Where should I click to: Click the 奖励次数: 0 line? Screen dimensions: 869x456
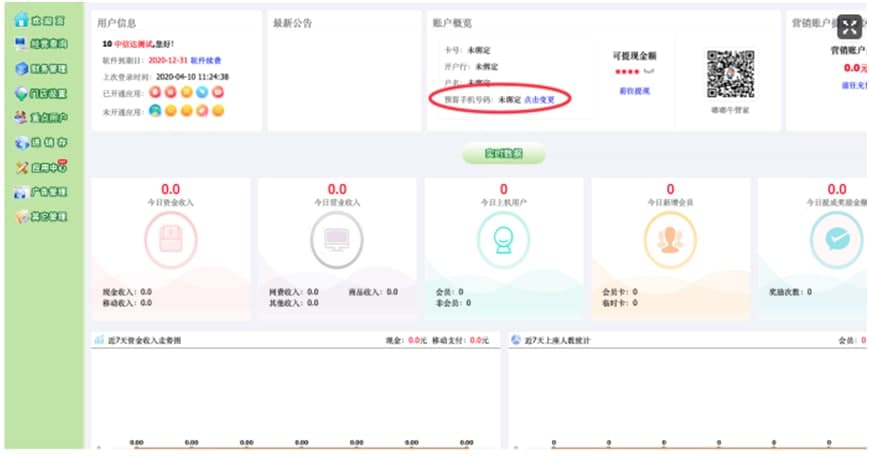pos(790,292)
